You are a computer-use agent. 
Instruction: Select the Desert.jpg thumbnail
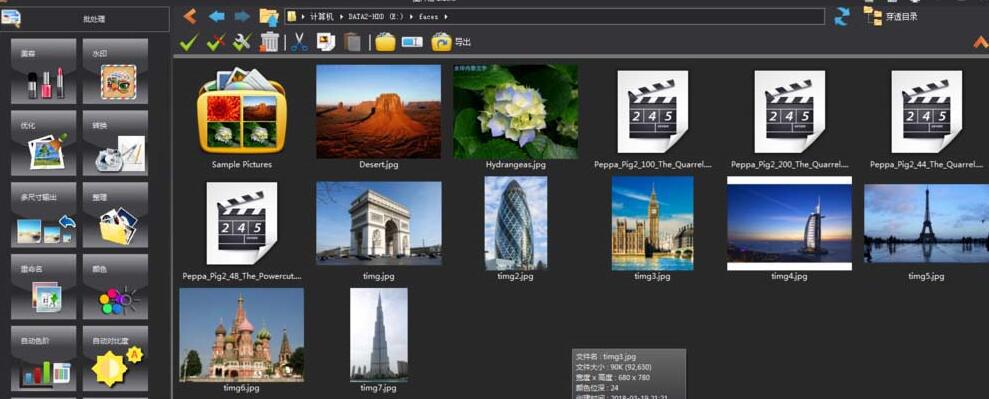[x=378, y=112]
